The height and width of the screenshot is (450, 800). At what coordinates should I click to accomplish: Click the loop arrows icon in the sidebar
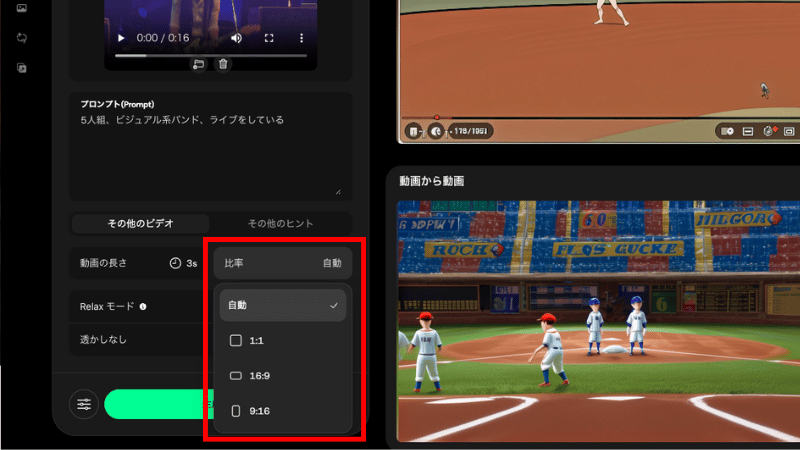point(21,38)
